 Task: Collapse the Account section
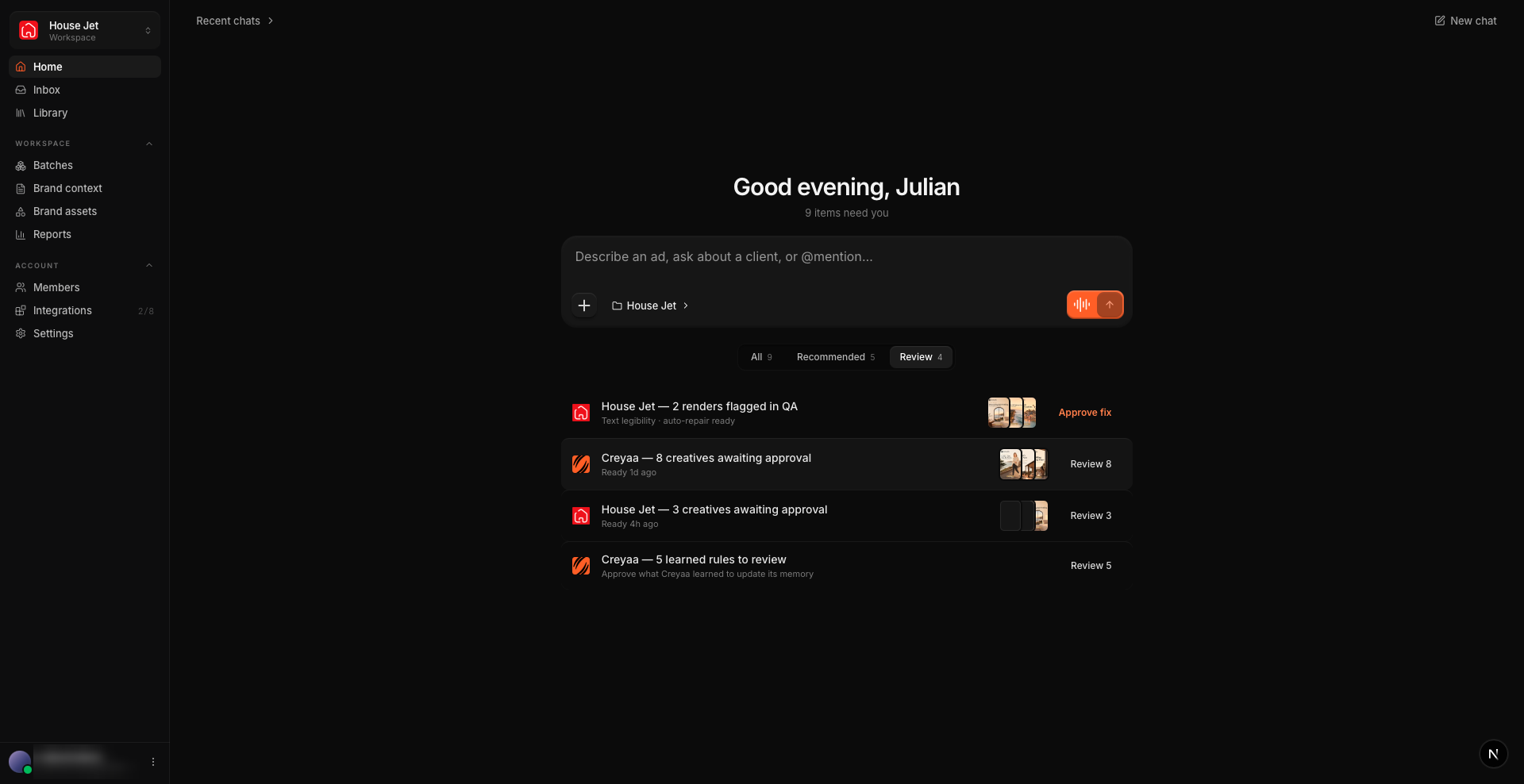pos(149,265)
